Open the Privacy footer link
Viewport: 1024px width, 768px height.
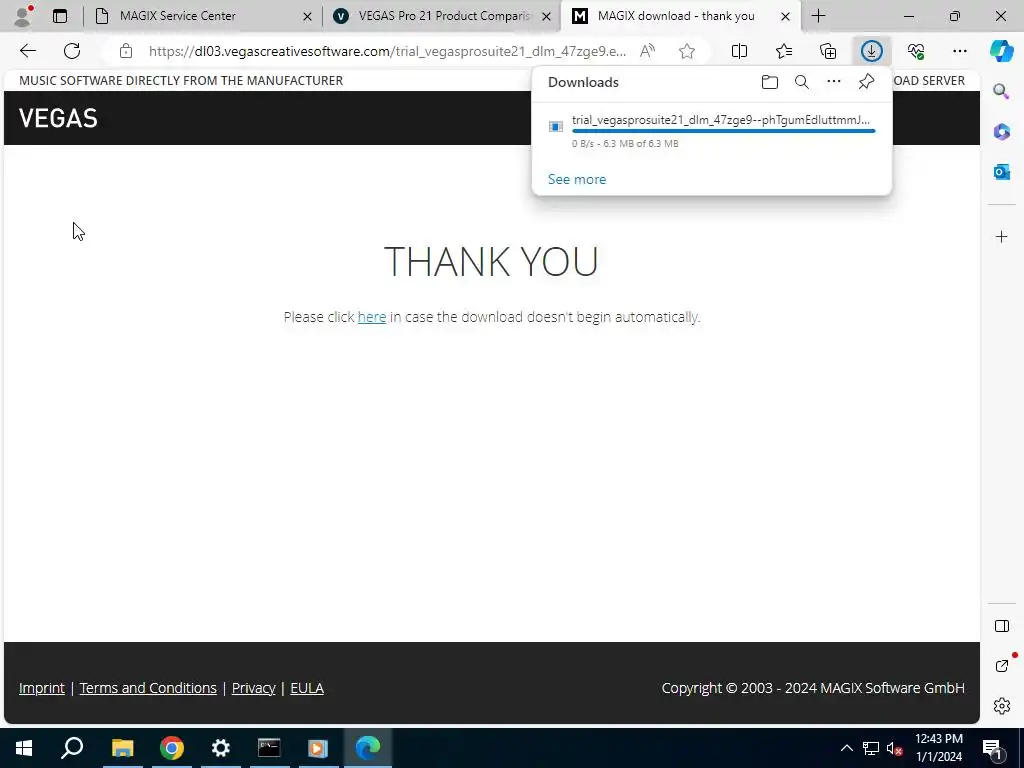[253, 688]
